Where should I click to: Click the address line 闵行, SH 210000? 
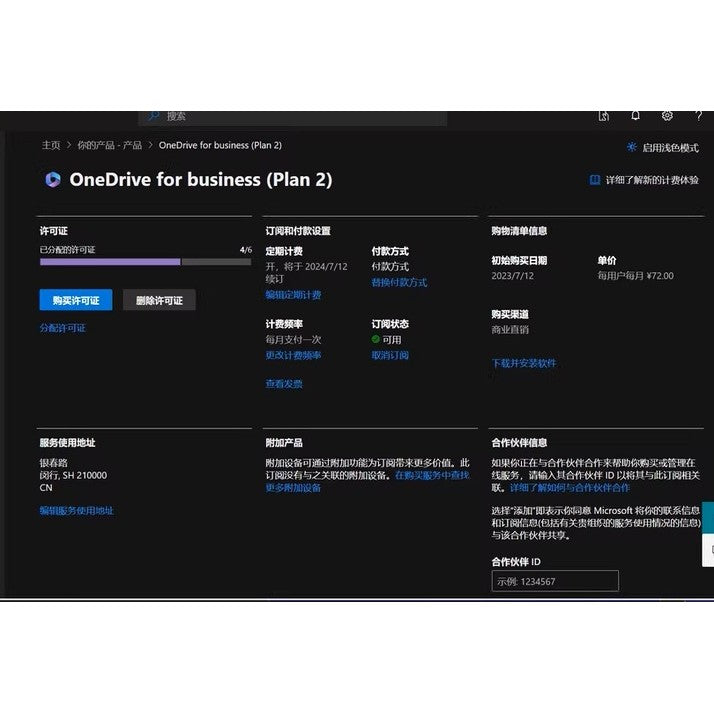click(x=73, y=475)
